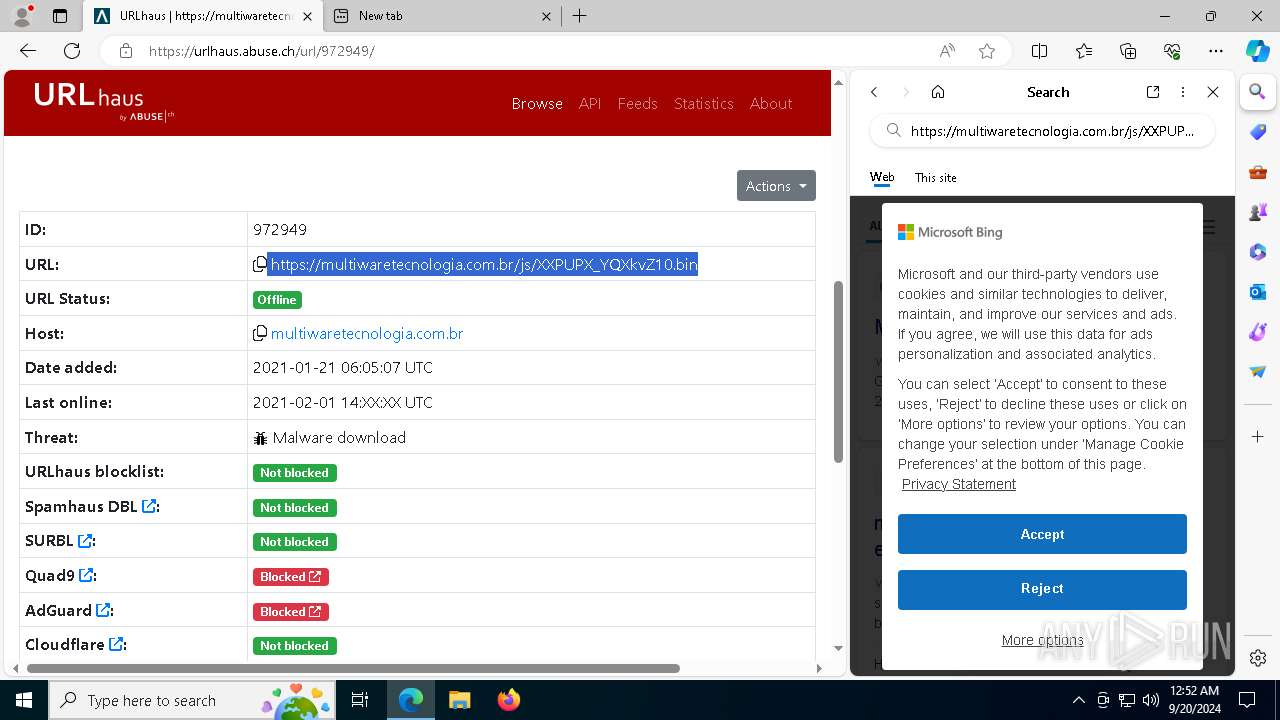The width and height of the screenshot is (1280, 720).
Task: Open the Favorites list
Action: (1084, 51)
